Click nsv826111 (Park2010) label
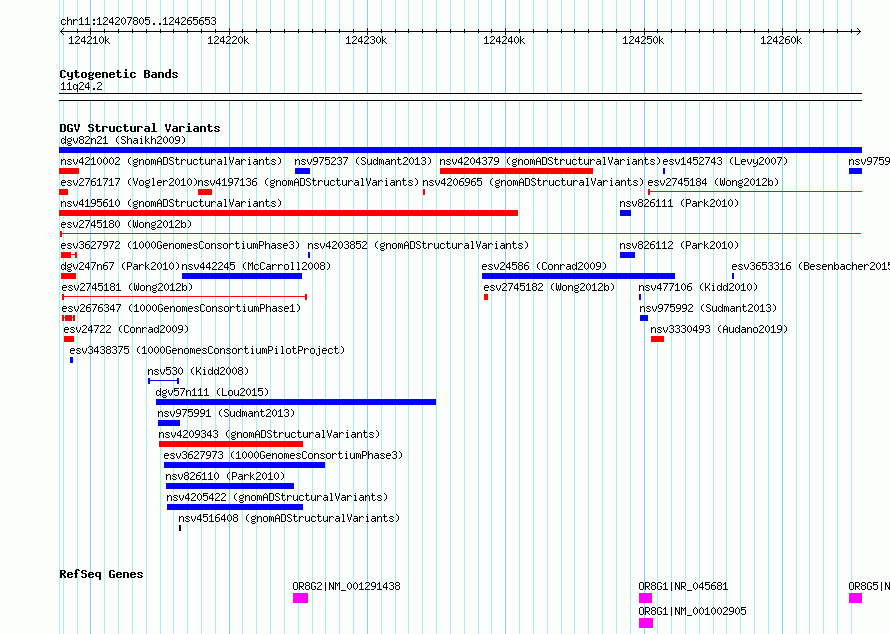 (679, 203)
